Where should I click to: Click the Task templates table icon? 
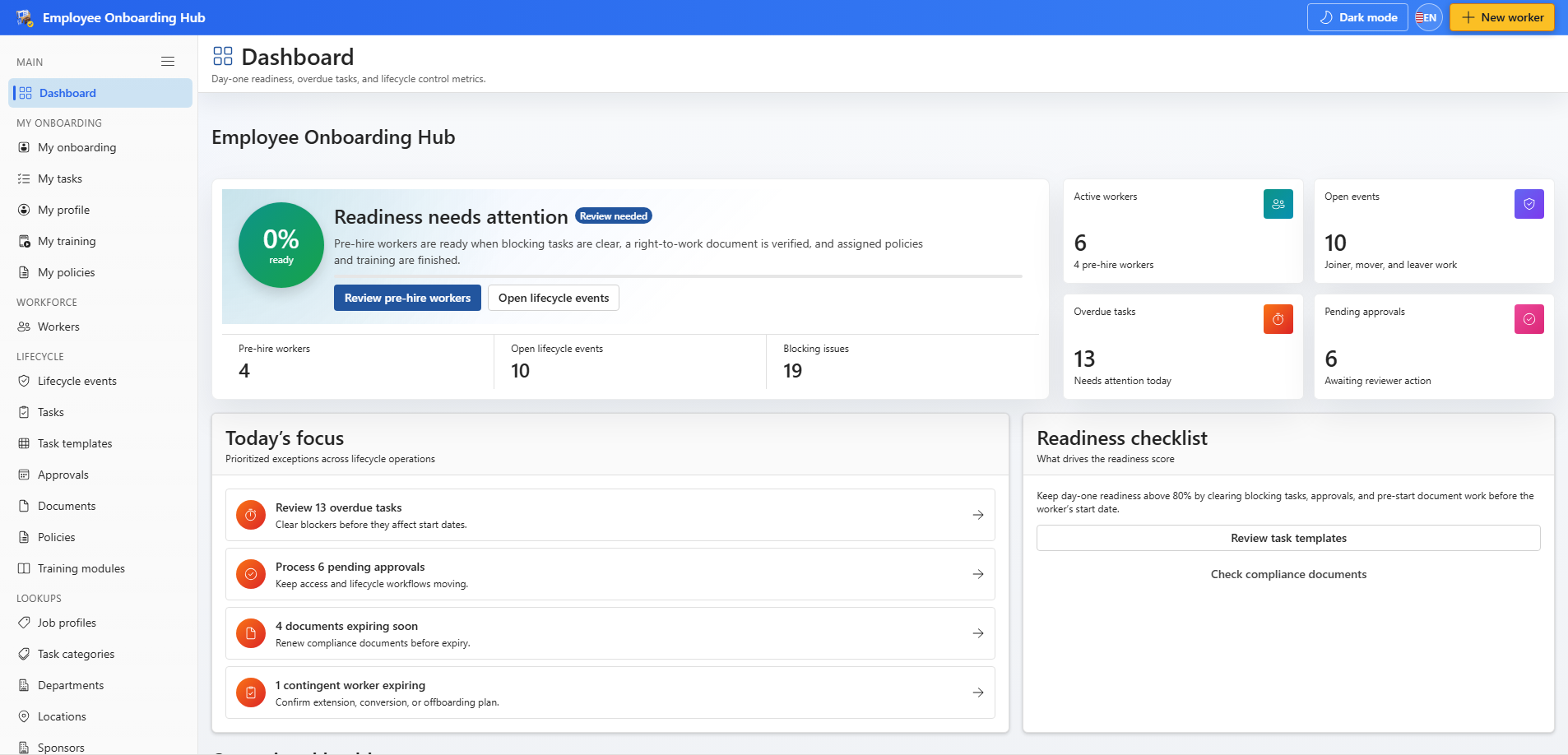pyautogui.click(x=24, y=443)
